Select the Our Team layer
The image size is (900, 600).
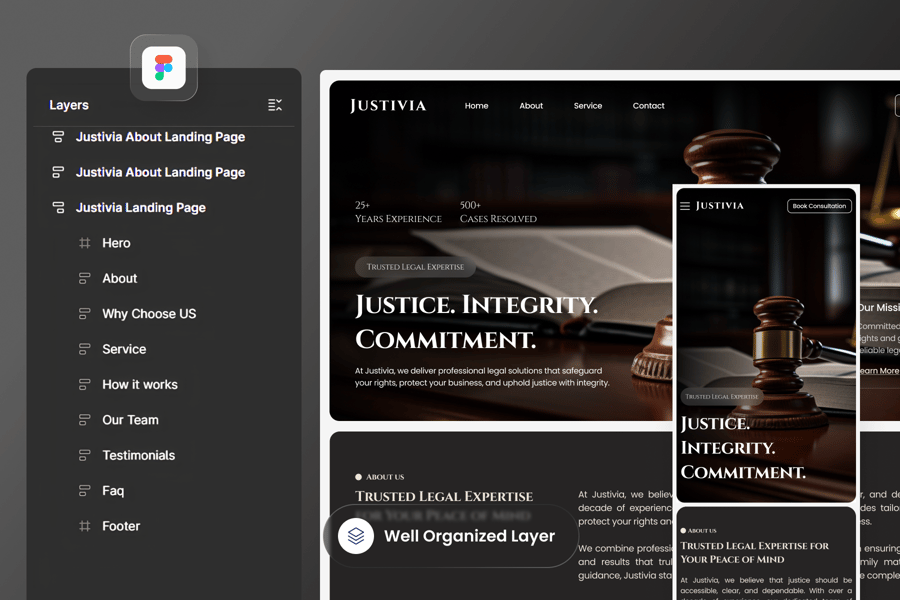(130, 420)
